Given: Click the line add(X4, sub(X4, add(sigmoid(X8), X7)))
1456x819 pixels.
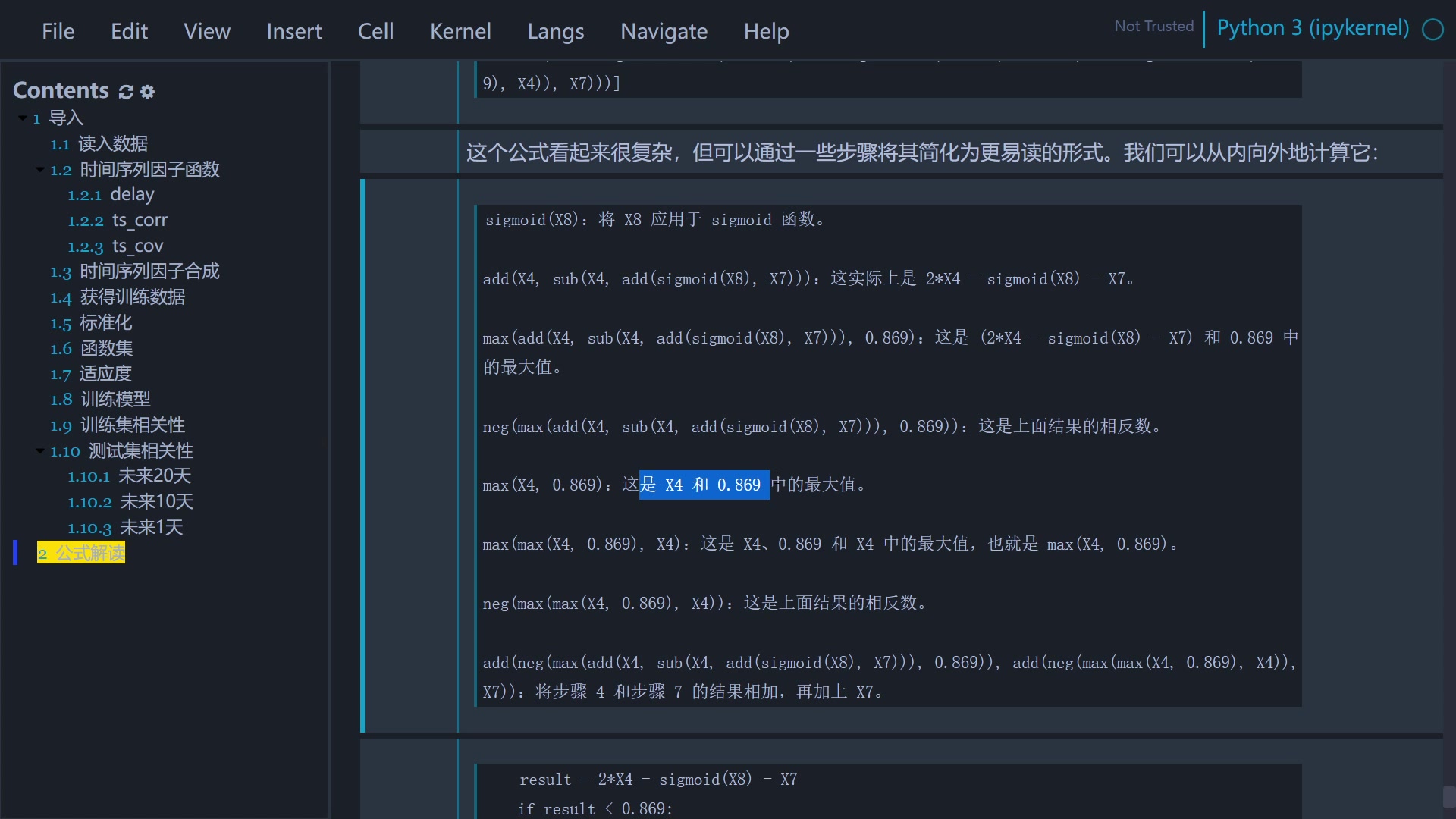Looking at the screenshot, I should point(809,279).
